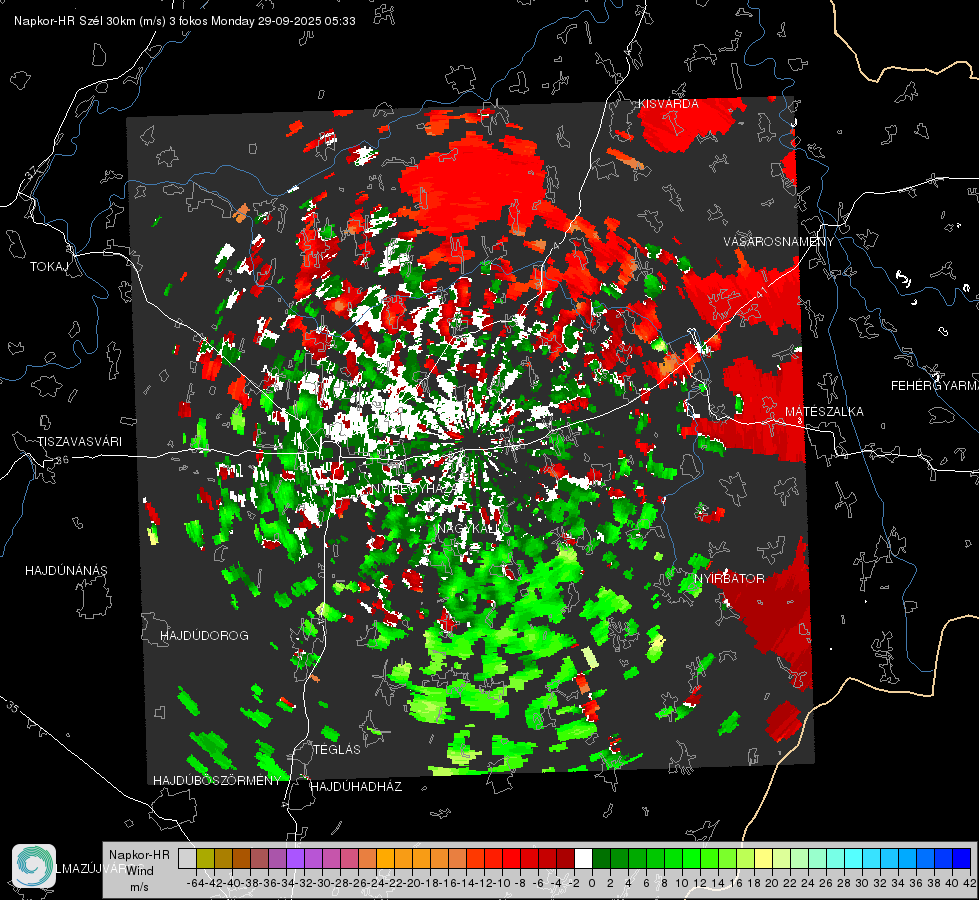Image resolution: width=979 pixels, height=900 pixels.
Task: Select the HAJDÚNÁNÁS label
Action: [x=66, y=571]
